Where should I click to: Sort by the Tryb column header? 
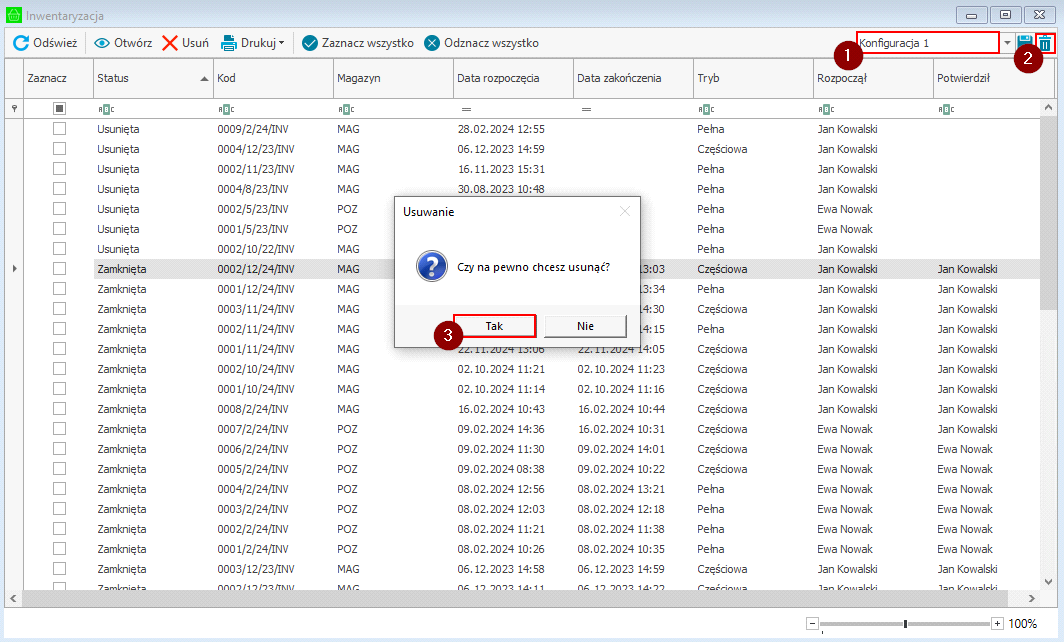(753, 78)
